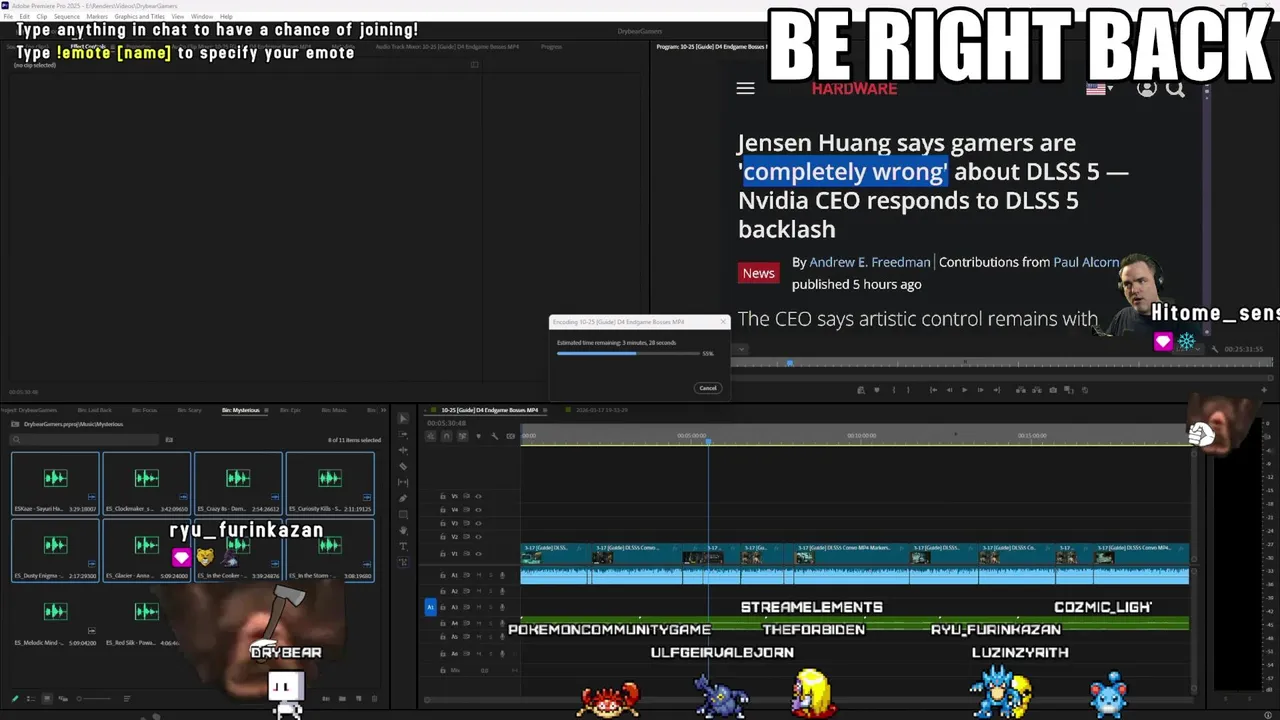Click the encoding progress bar
The height and width of the screenshot is (720, 1280).
click(x=628, y=353)
